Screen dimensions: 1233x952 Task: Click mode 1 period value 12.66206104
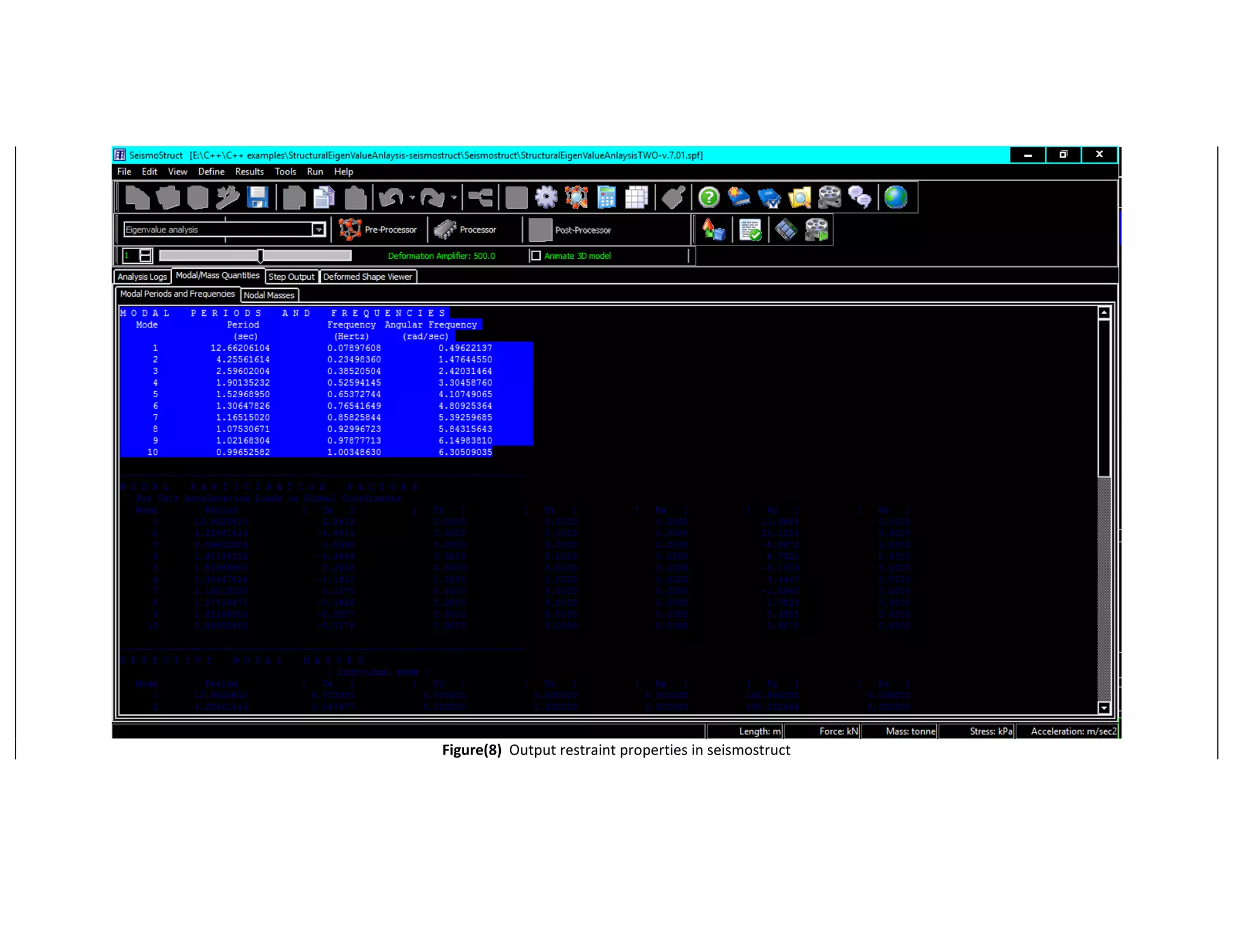tap(240, 348)
